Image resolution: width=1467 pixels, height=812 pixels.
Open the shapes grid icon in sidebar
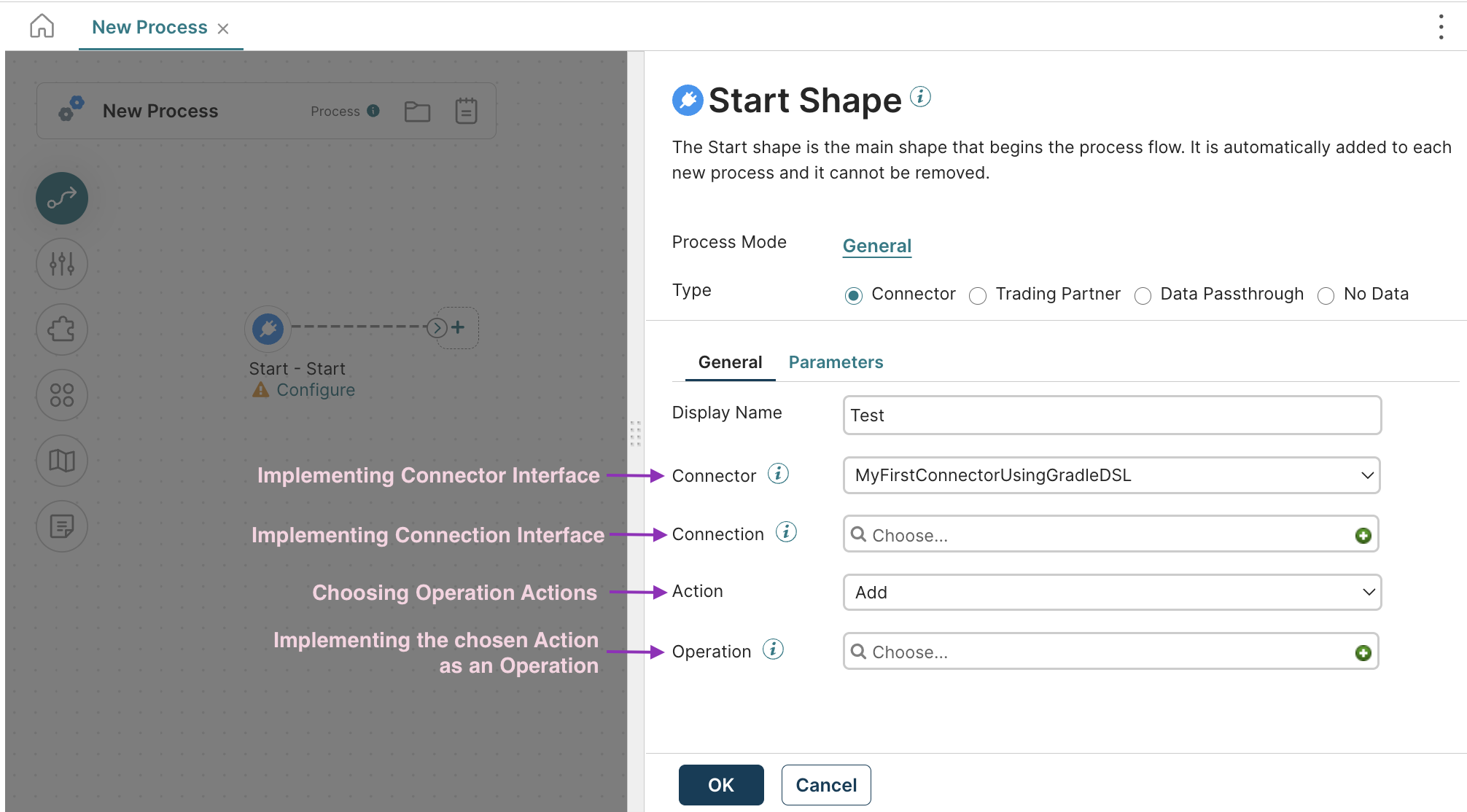61,395
